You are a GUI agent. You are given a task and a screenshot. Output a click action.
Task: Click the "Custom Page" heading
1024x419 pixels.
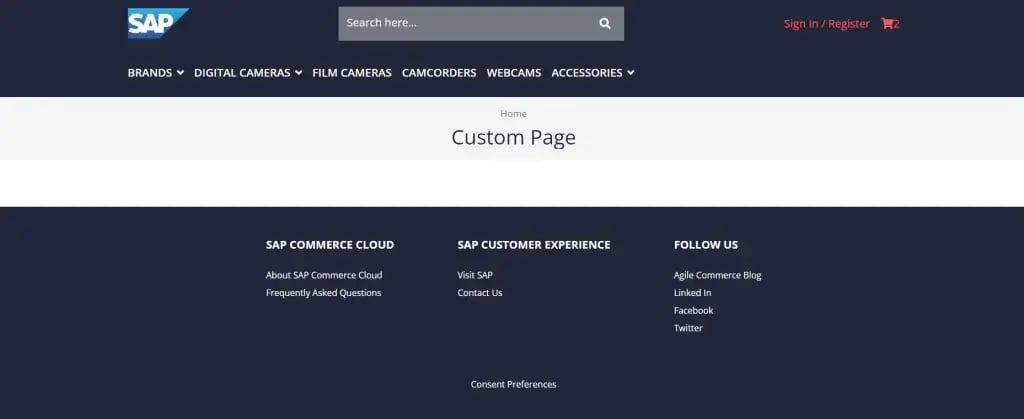pos(513,137)
